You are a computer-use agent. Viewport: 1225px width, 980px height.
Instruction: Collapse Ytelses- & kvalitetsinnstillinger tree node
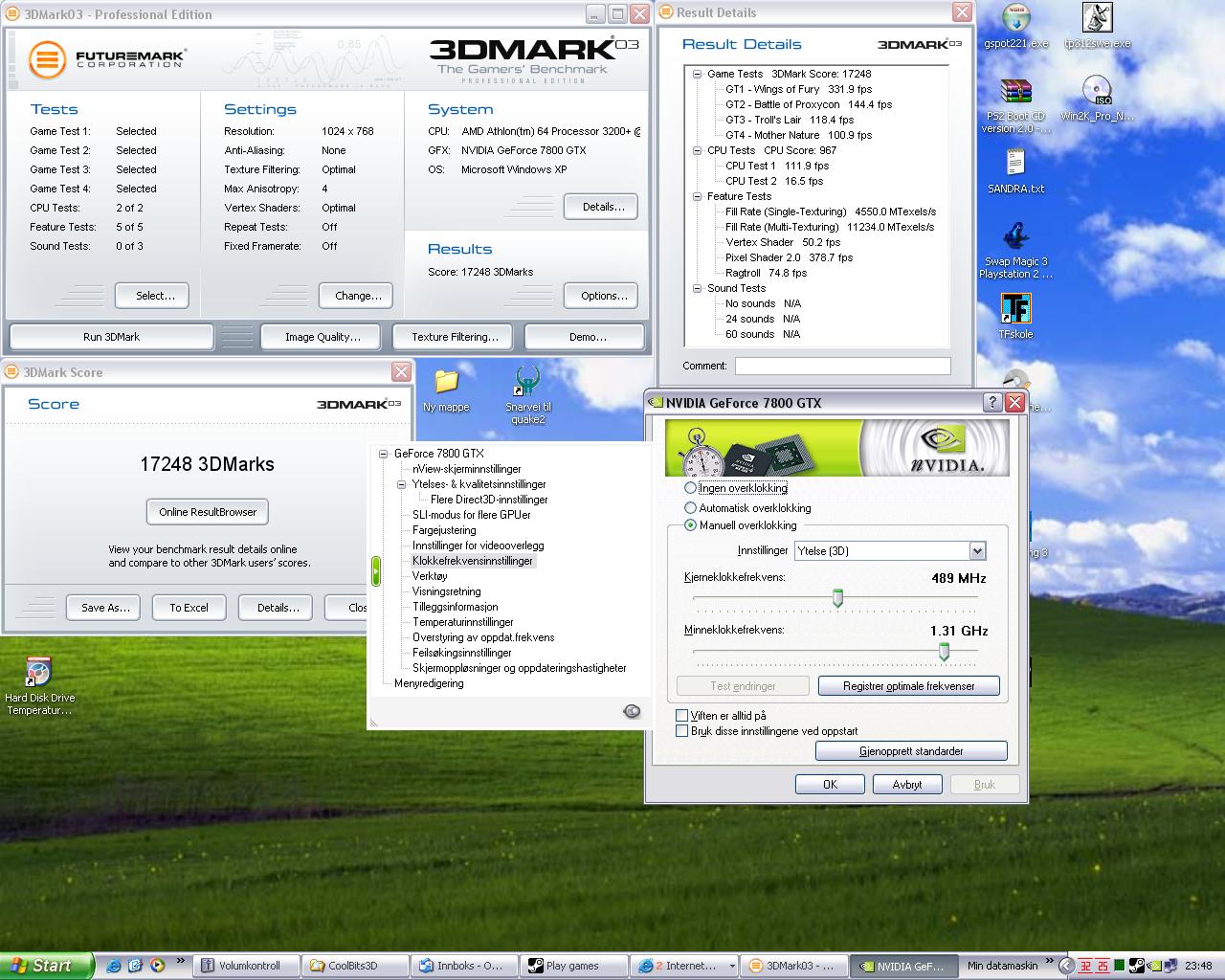pyautogui.click(x=402, y=484)
